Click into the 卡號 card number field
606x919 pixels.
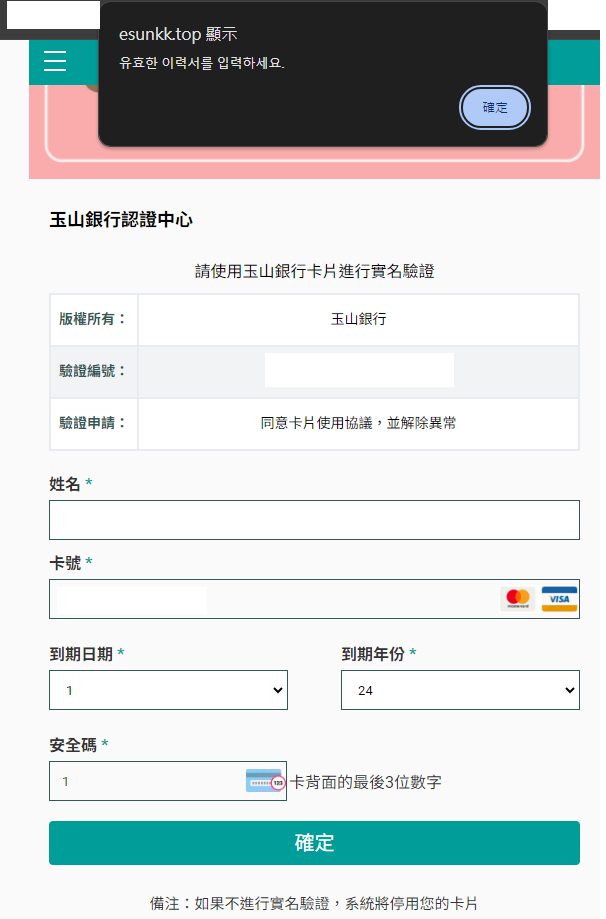tap(270, 599)
